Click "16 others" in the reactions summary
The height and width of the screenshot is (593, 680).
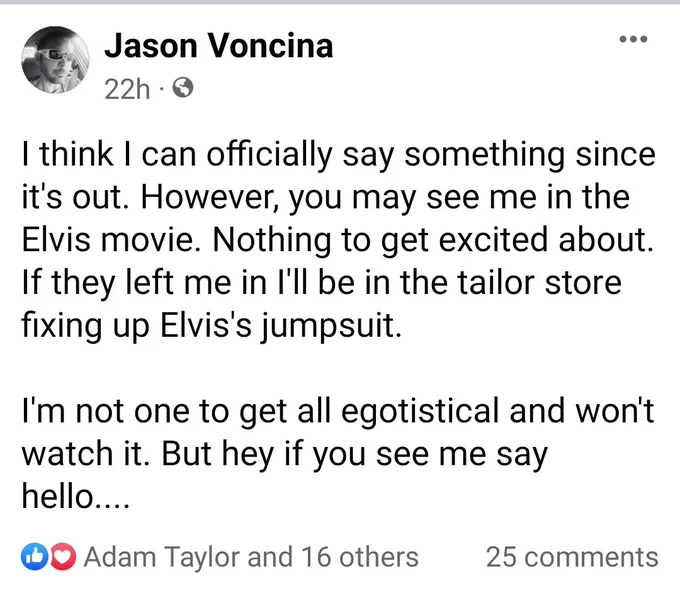360,557
